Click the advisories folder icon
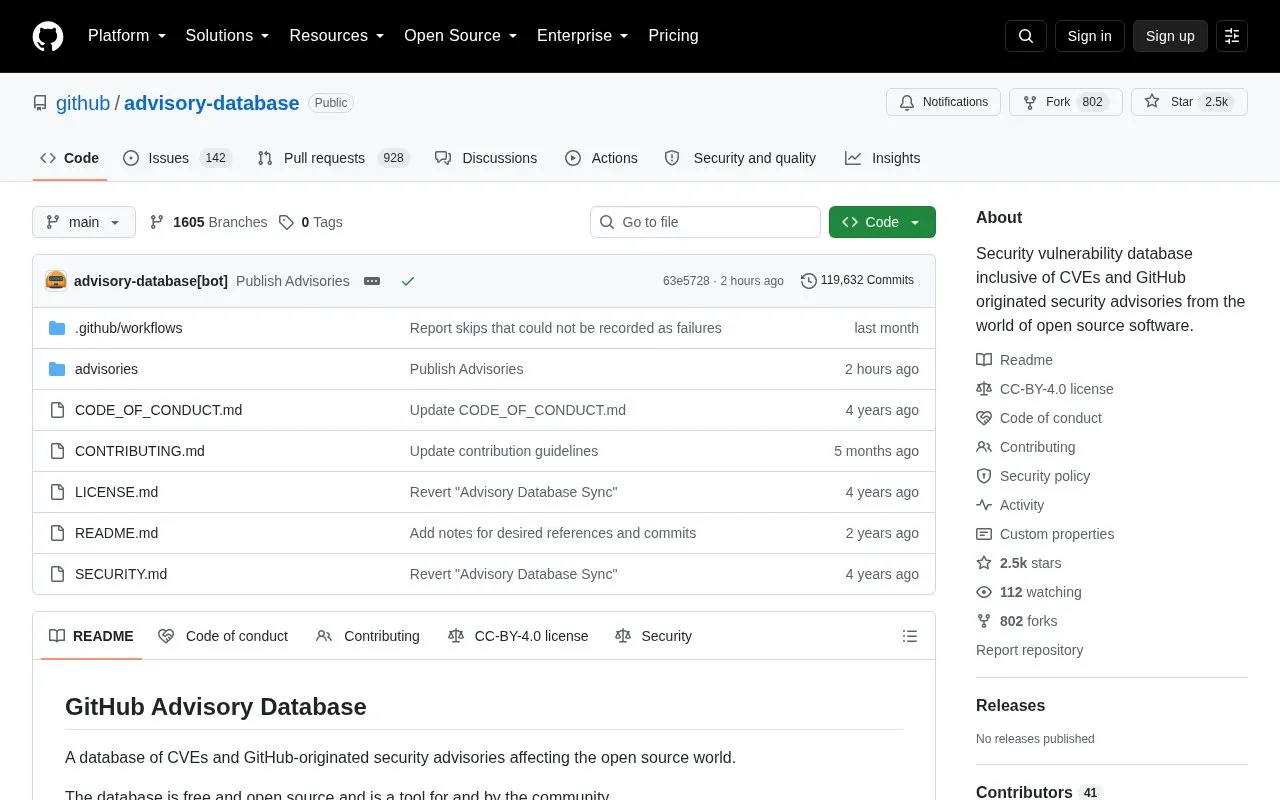Screen dimensions: 1280x800 point(57,369)
